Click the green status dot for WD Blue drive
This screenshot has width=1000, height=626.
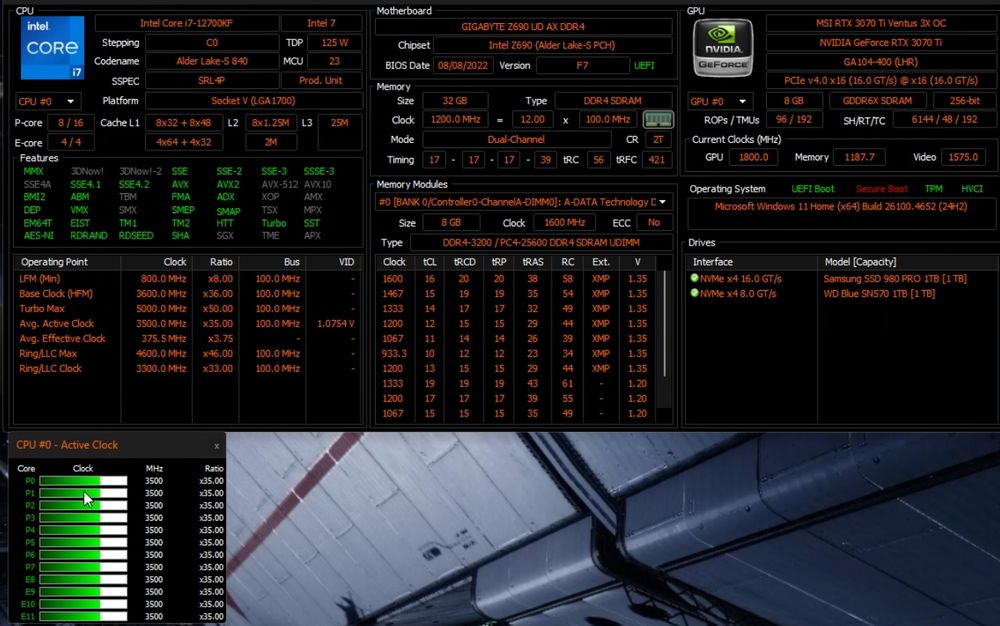point(695,293)
